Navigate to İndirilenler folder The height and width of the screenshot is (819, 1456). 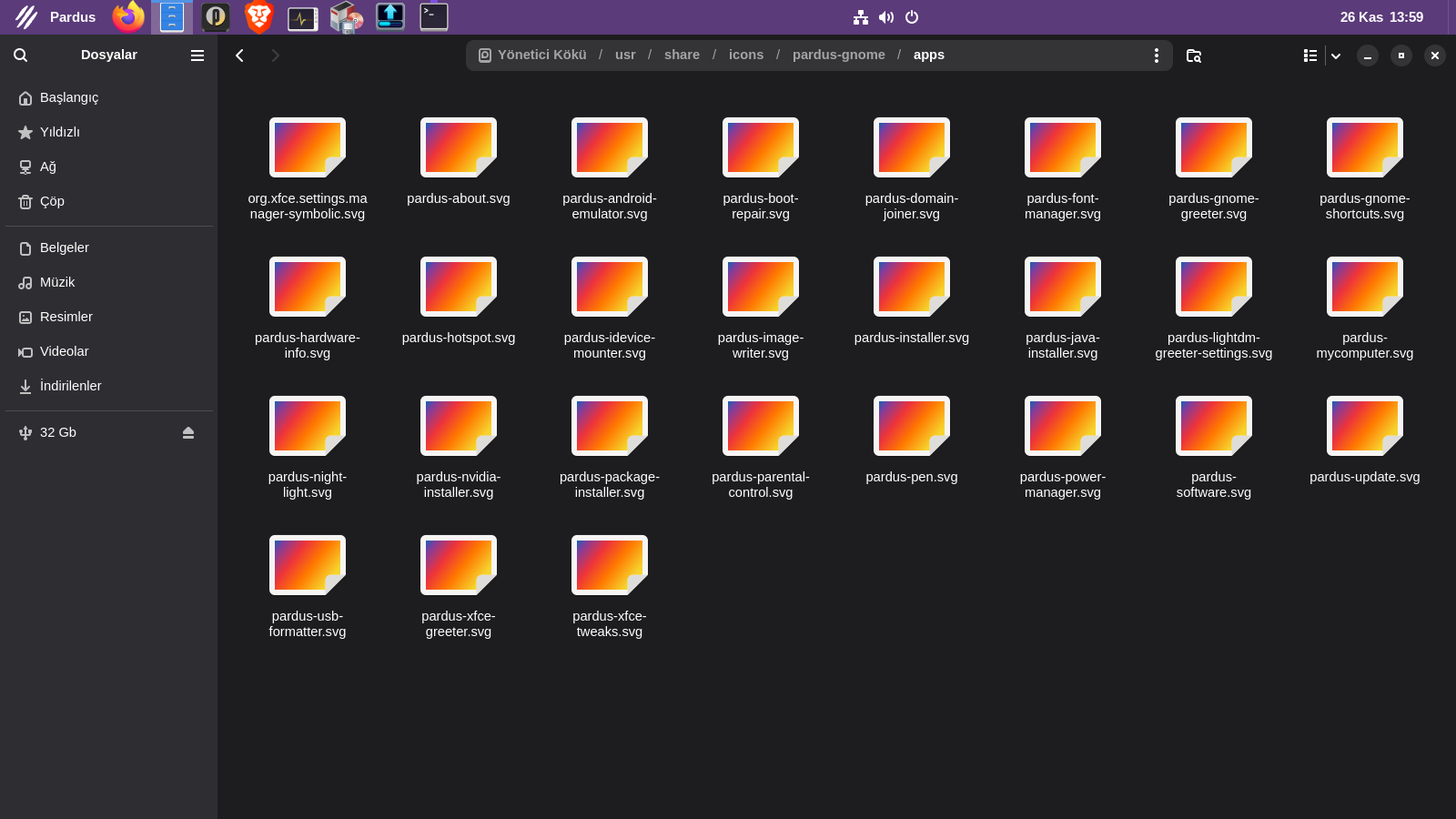pos(70,387)
